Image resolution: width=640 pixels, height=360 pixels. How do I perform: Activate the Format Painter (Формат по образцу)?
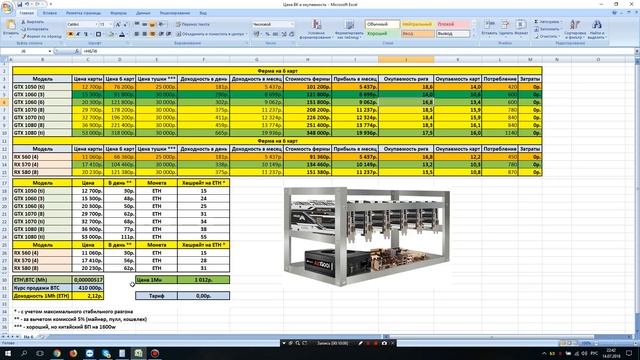coord(41,36)
